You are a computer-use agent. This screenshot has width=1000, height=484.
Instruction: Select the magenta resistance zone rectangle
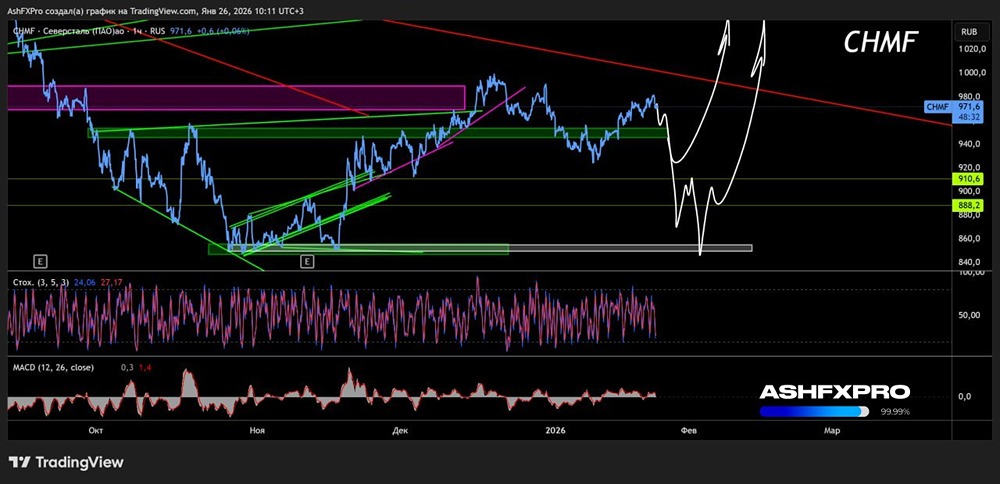point(236,98)
